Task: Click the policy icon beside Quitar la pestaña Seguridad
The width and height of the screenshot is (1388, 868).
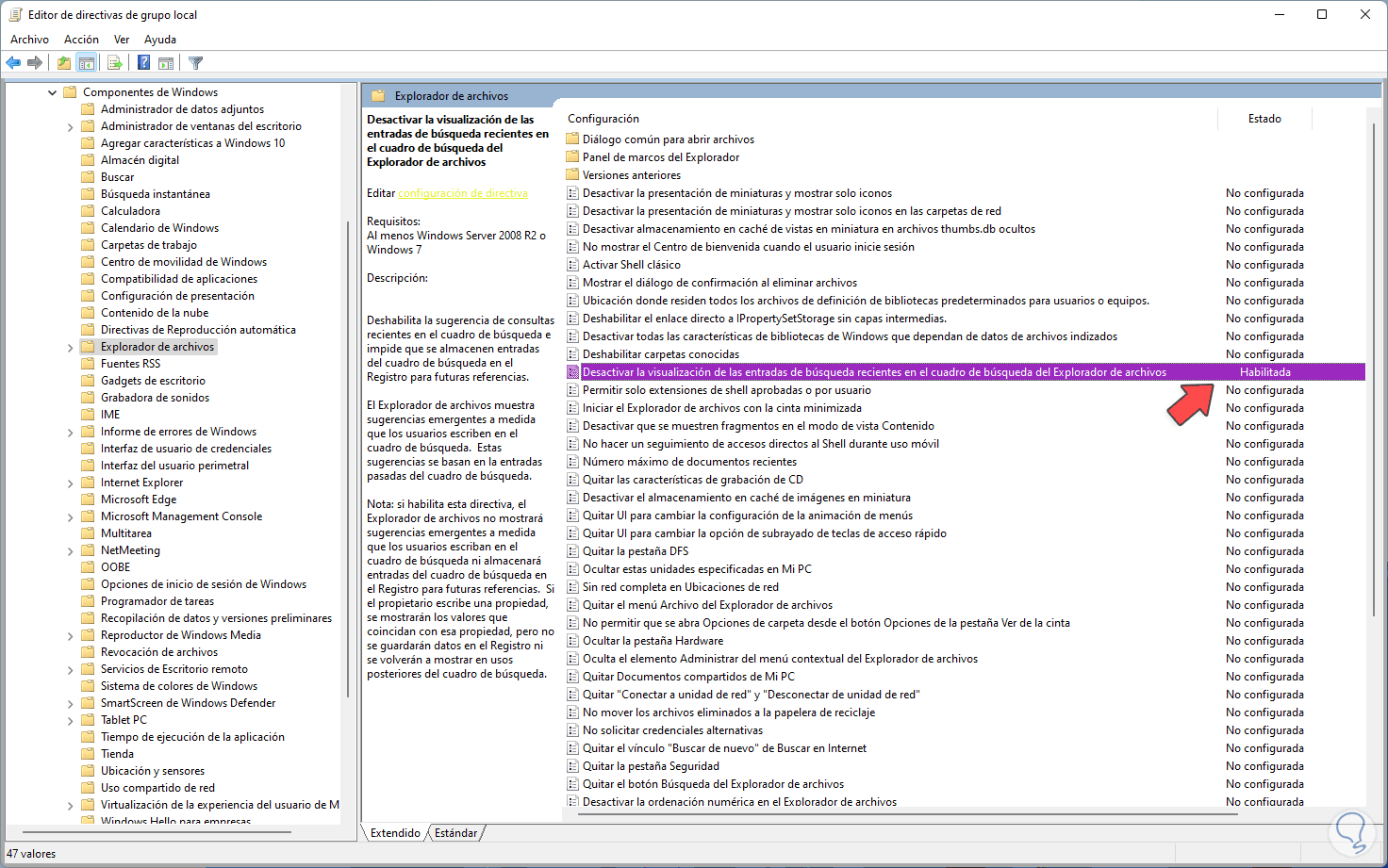Action: pos(572,766)
